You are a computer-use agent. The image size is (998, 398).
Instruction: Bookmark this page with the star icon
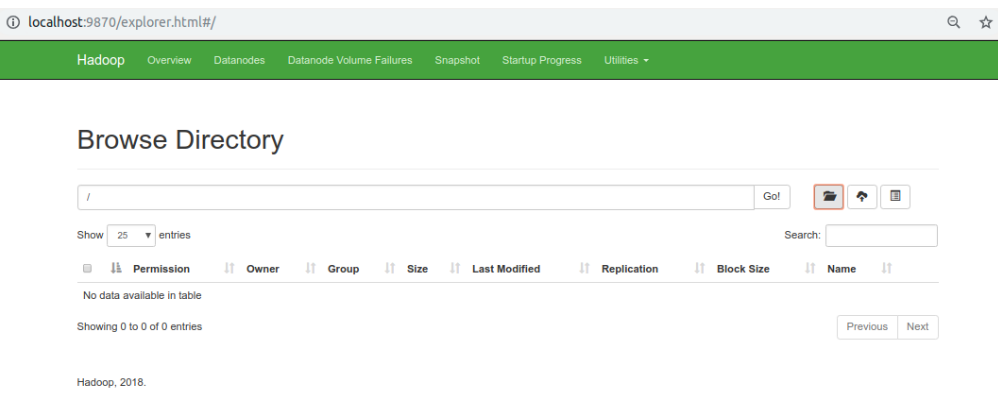point(985,22)
